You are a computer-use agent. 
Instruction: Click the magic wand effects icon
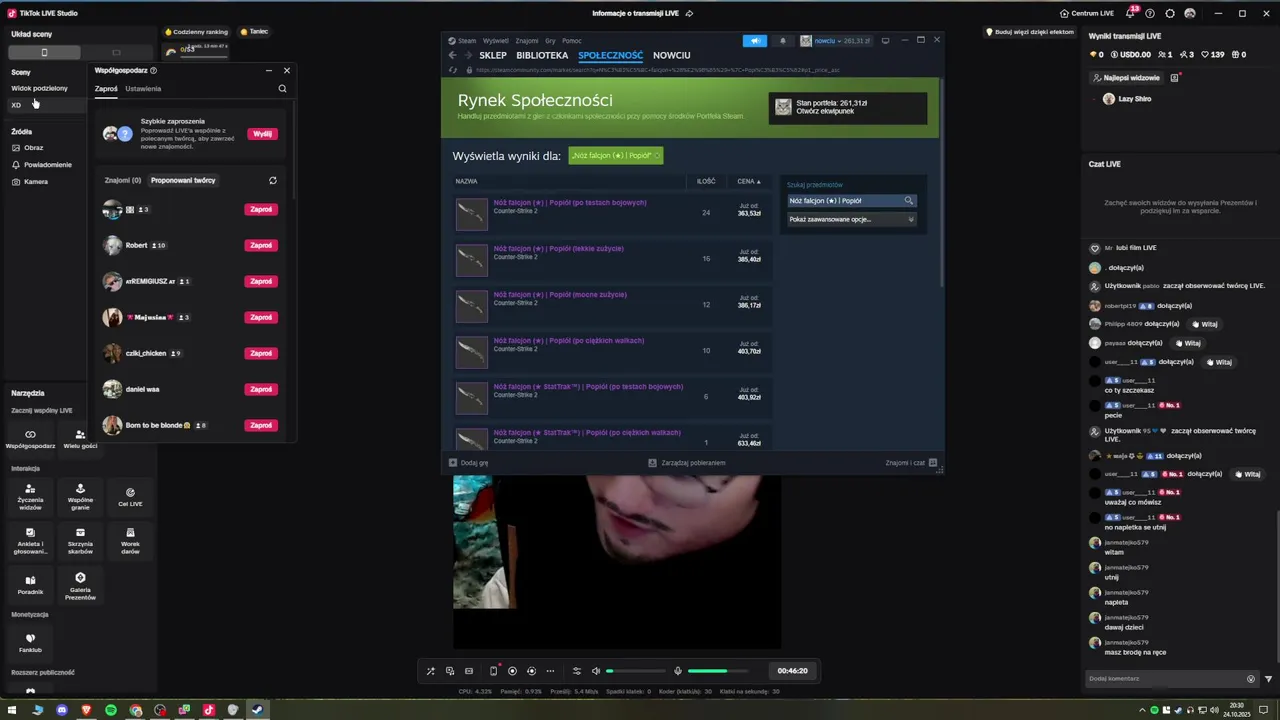point(431,671)
